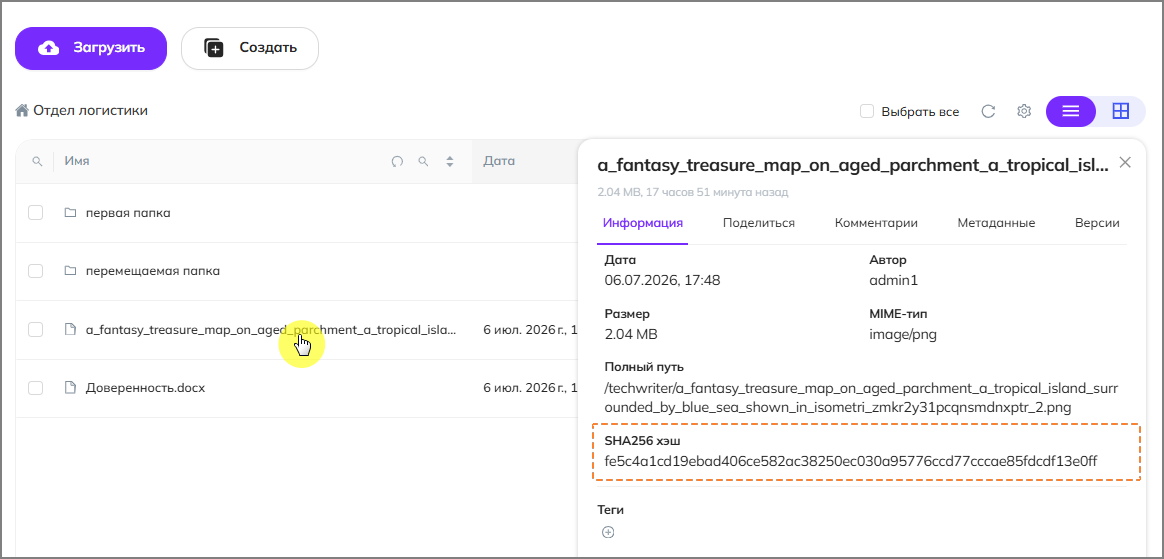
Task: Select a_fantasy_treasure_map file name in list
Action: pos(271,330)
